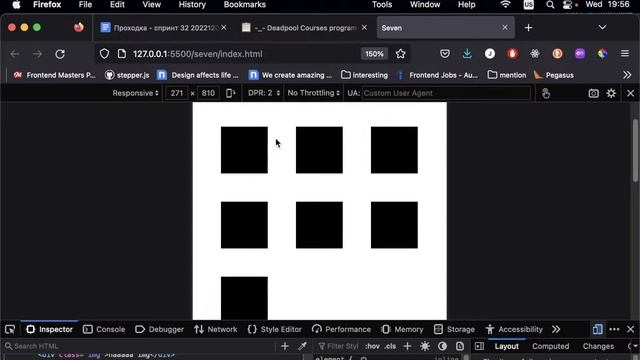
Task: Focus the Custom User Agent field
Action: coord(446,93)
